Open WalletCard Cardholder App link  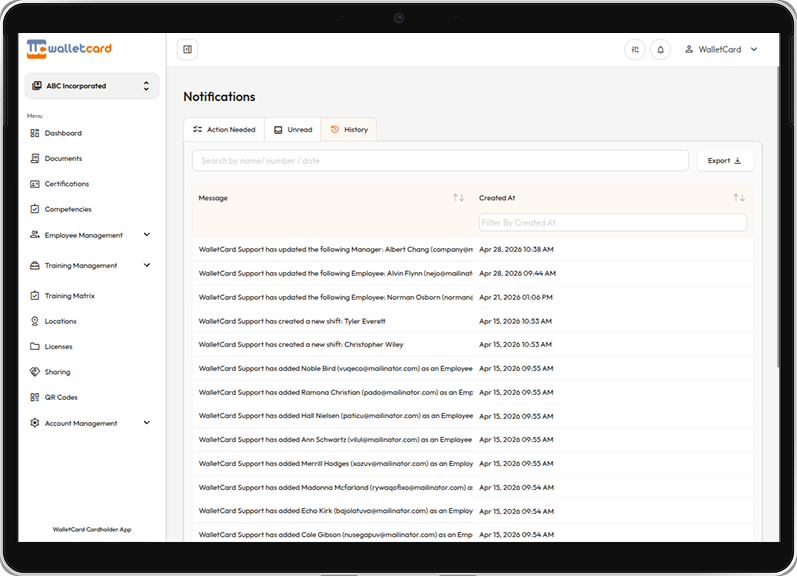click(x=92, y=529)
